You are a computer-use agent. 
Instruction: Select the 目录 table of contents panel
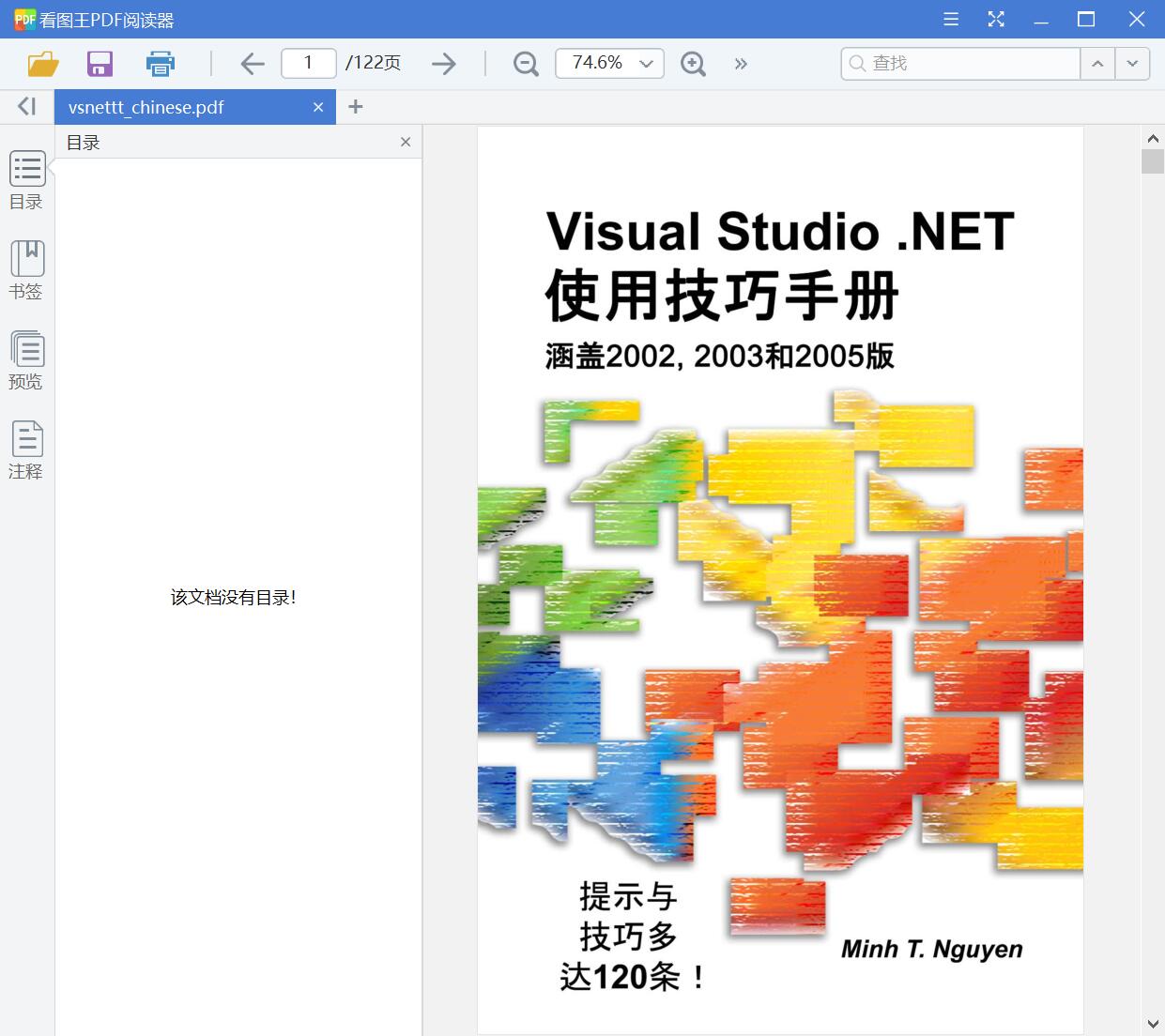click(26, 179)
